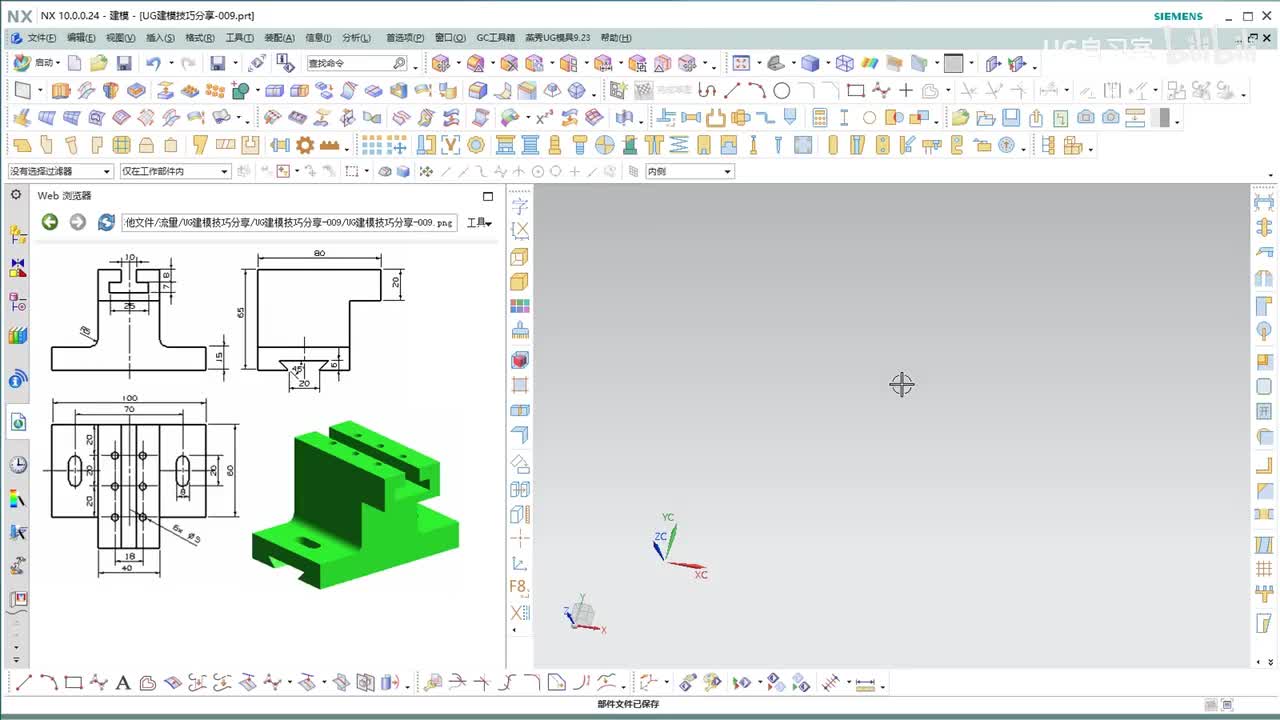1280x720 pixels.
Task: Click the spring icon in the fourth toolbar row
Action: coord(679,145)
